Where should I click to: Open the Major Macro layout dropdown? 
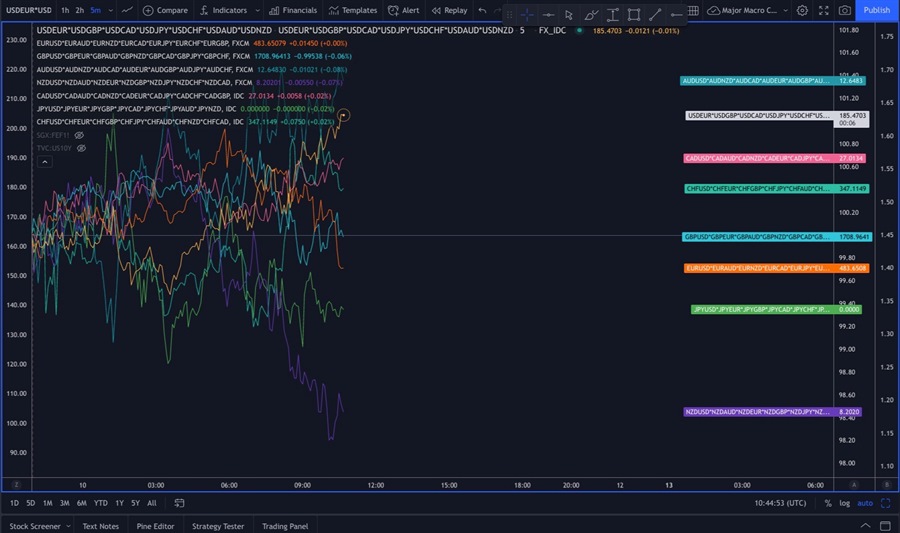click(x=750, y=10)
